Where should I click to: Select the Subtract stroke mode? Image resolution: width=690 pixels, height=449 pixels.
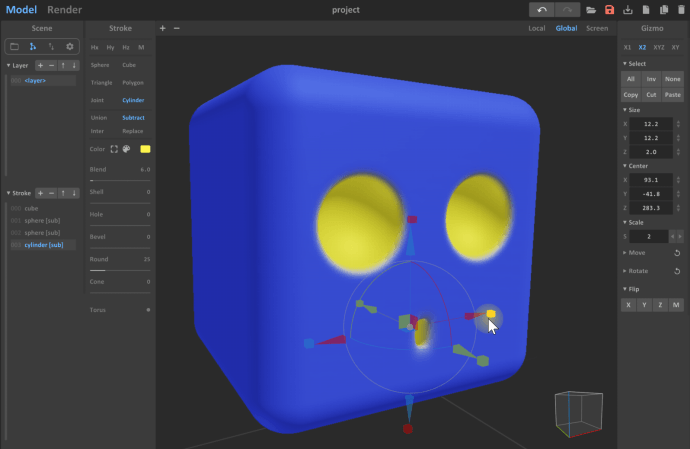click(x=133, y=117)
